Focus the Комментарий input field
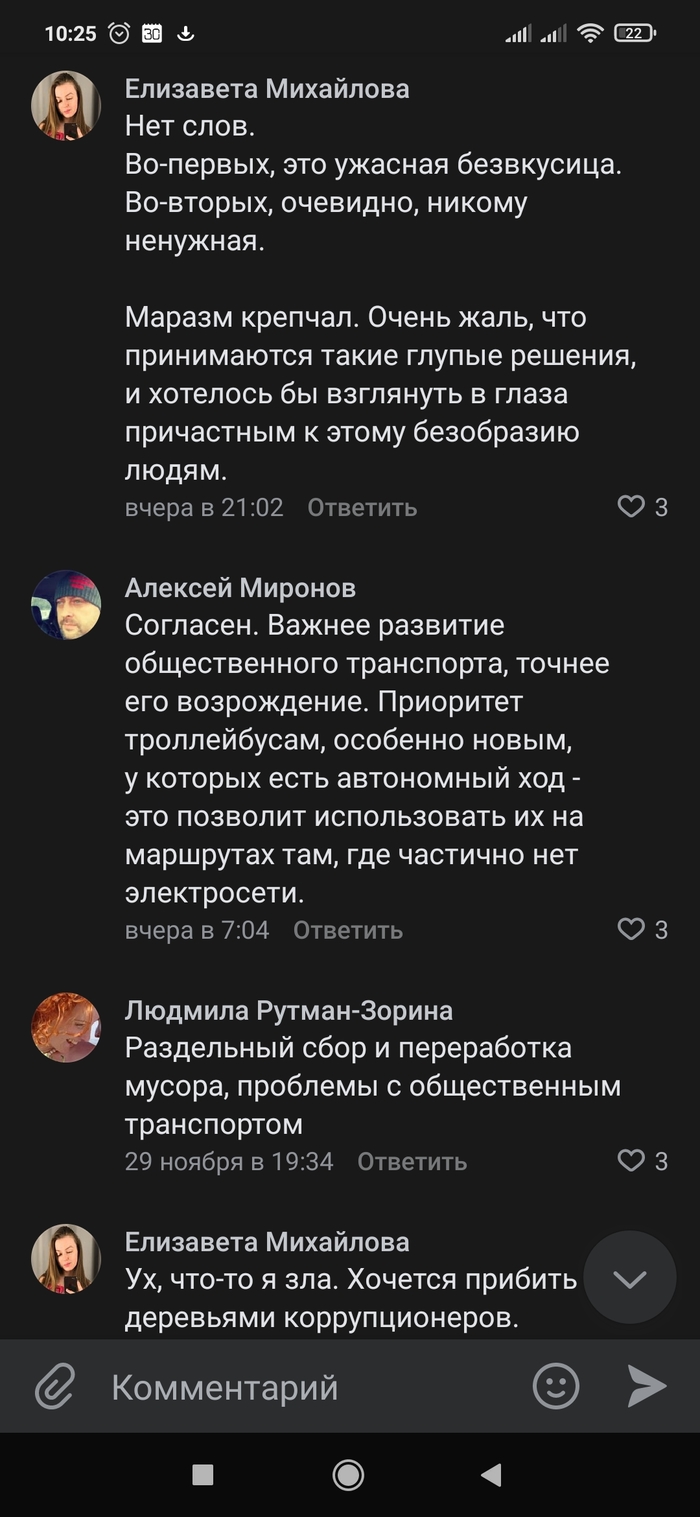 [x=300, y=1387]
